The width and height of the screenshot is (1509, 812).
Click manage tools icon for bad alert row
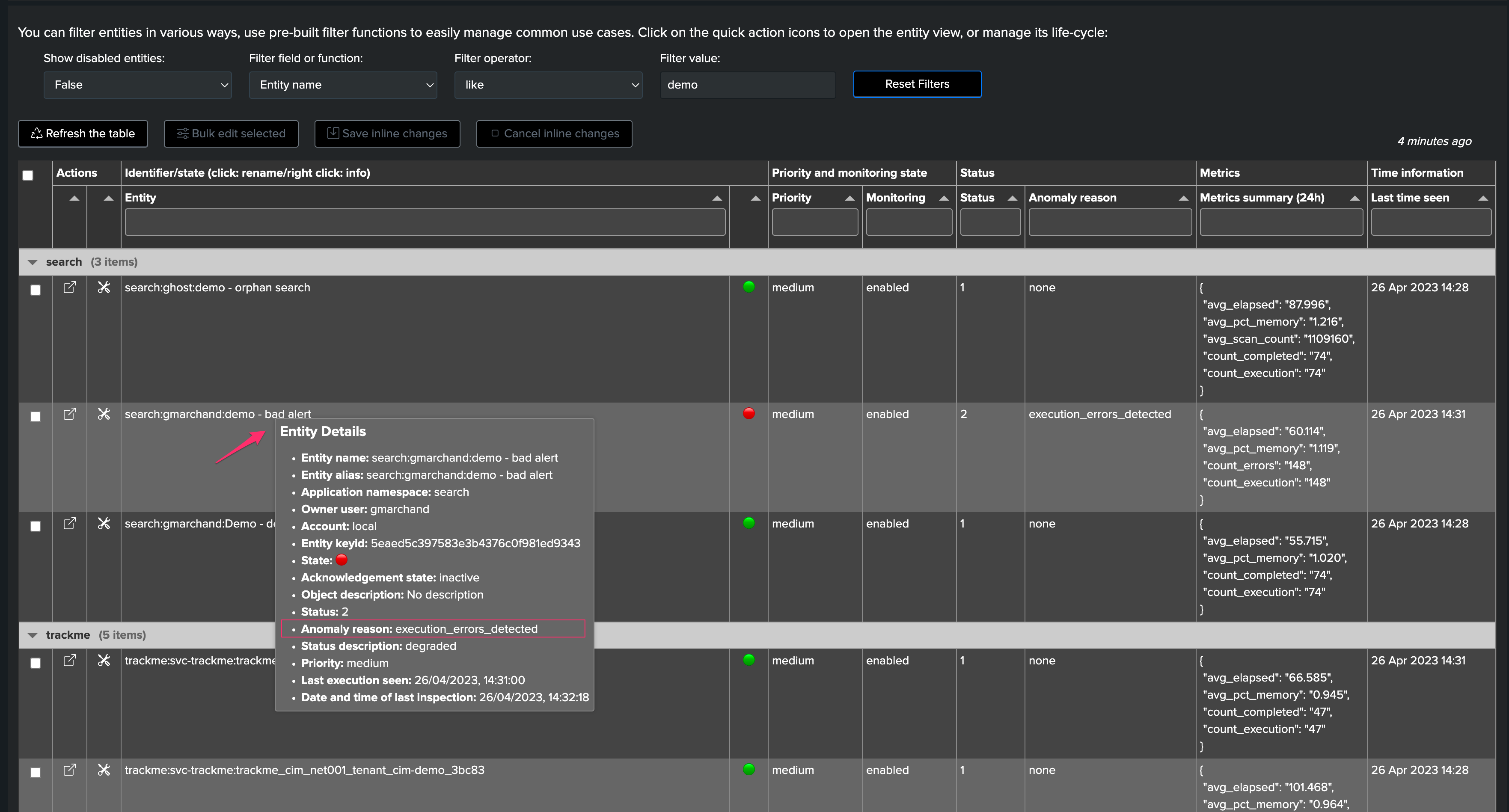104,414
